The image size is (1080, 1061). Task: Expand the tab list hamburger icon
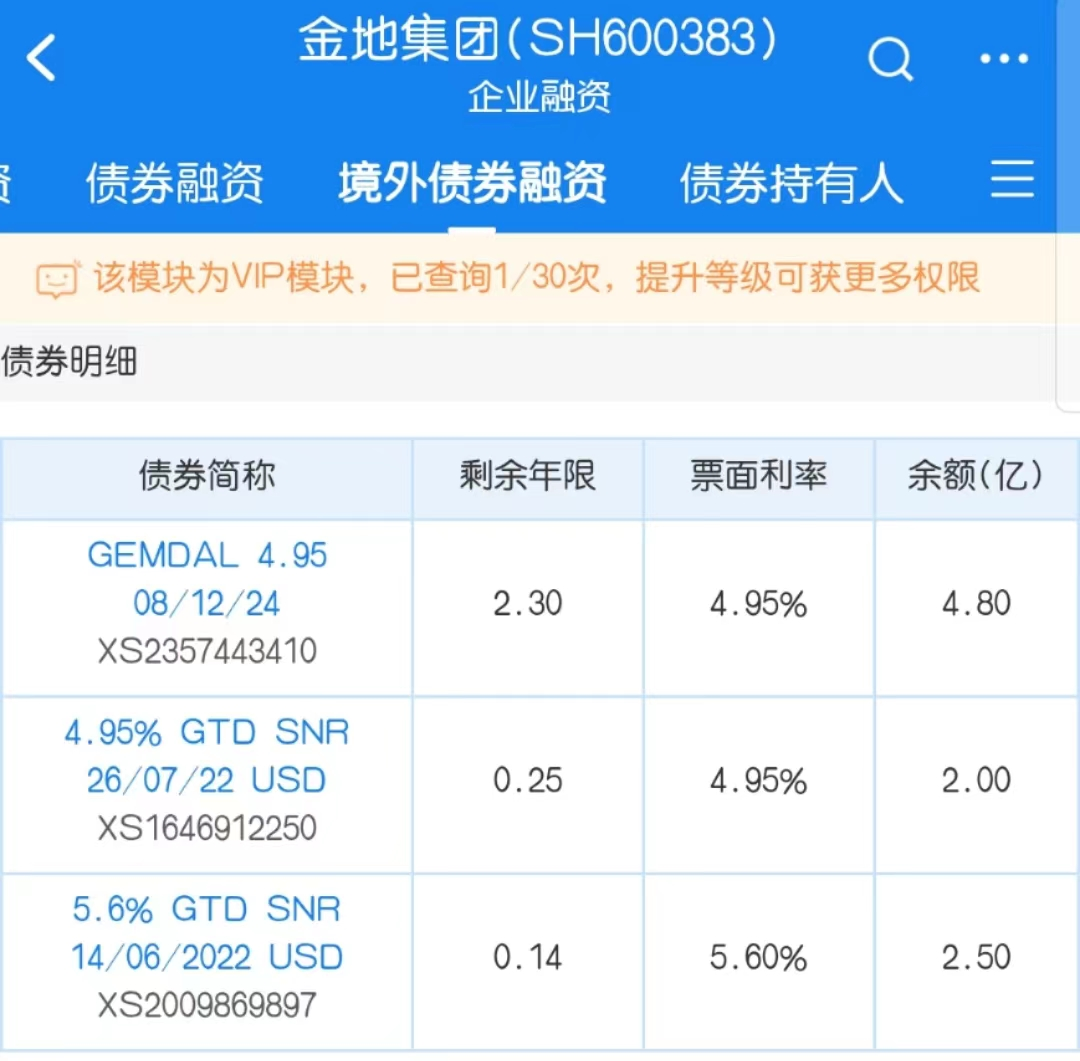(1012, 181)
